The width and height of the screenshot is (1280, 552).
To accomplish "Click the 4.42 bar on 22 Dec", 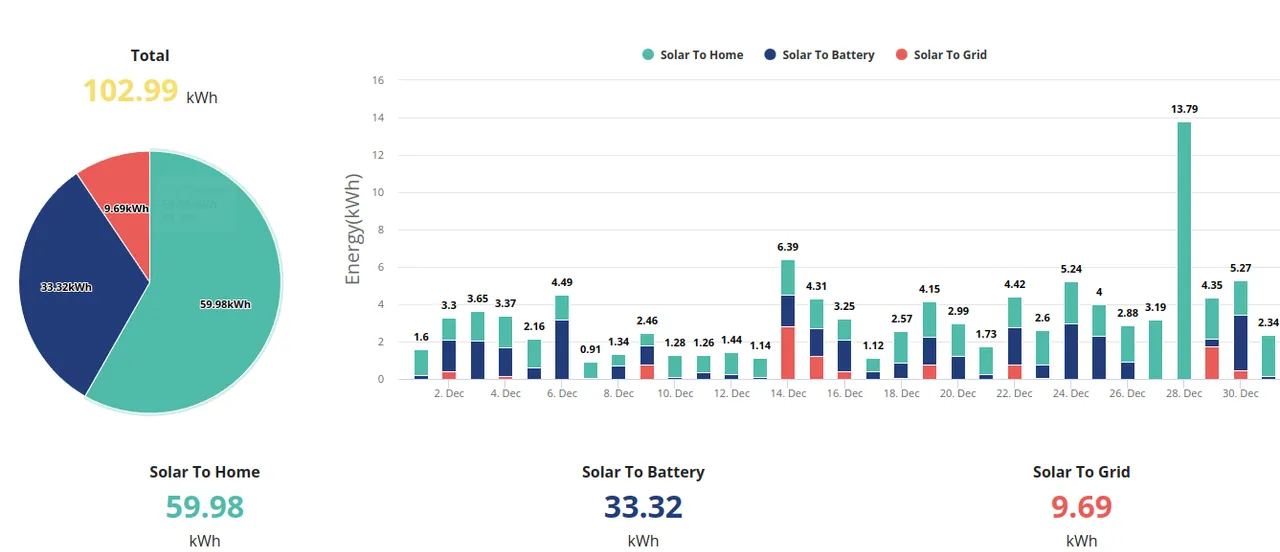I will (x=1015, y=338).
